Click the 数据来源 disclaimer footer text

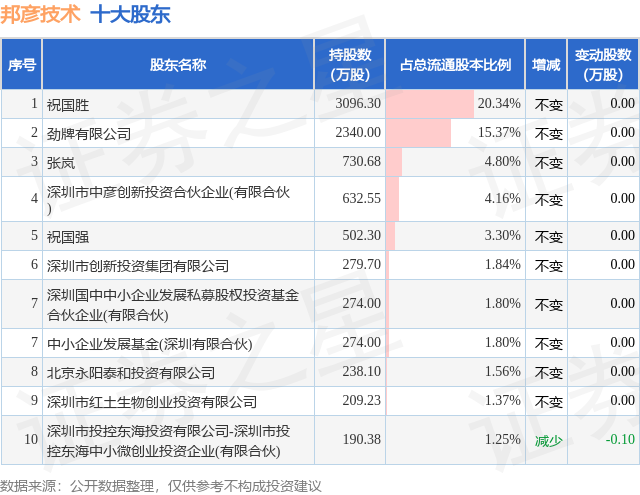pos(160,486)
